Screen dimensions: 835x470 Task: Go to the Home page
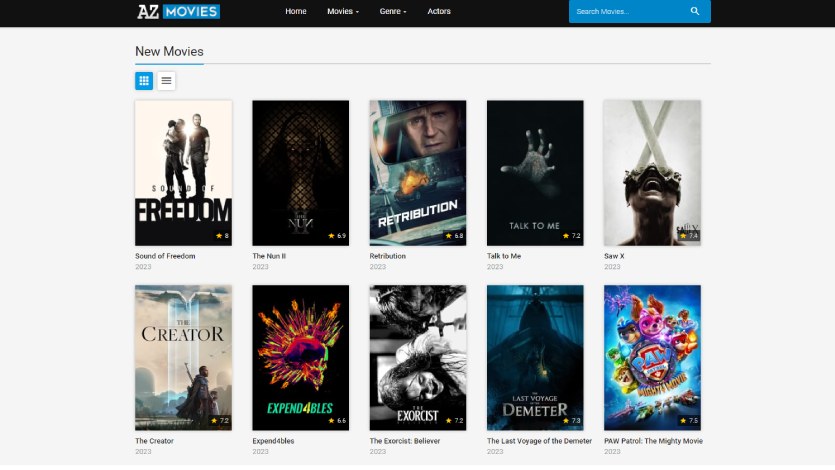click(296, 11)
